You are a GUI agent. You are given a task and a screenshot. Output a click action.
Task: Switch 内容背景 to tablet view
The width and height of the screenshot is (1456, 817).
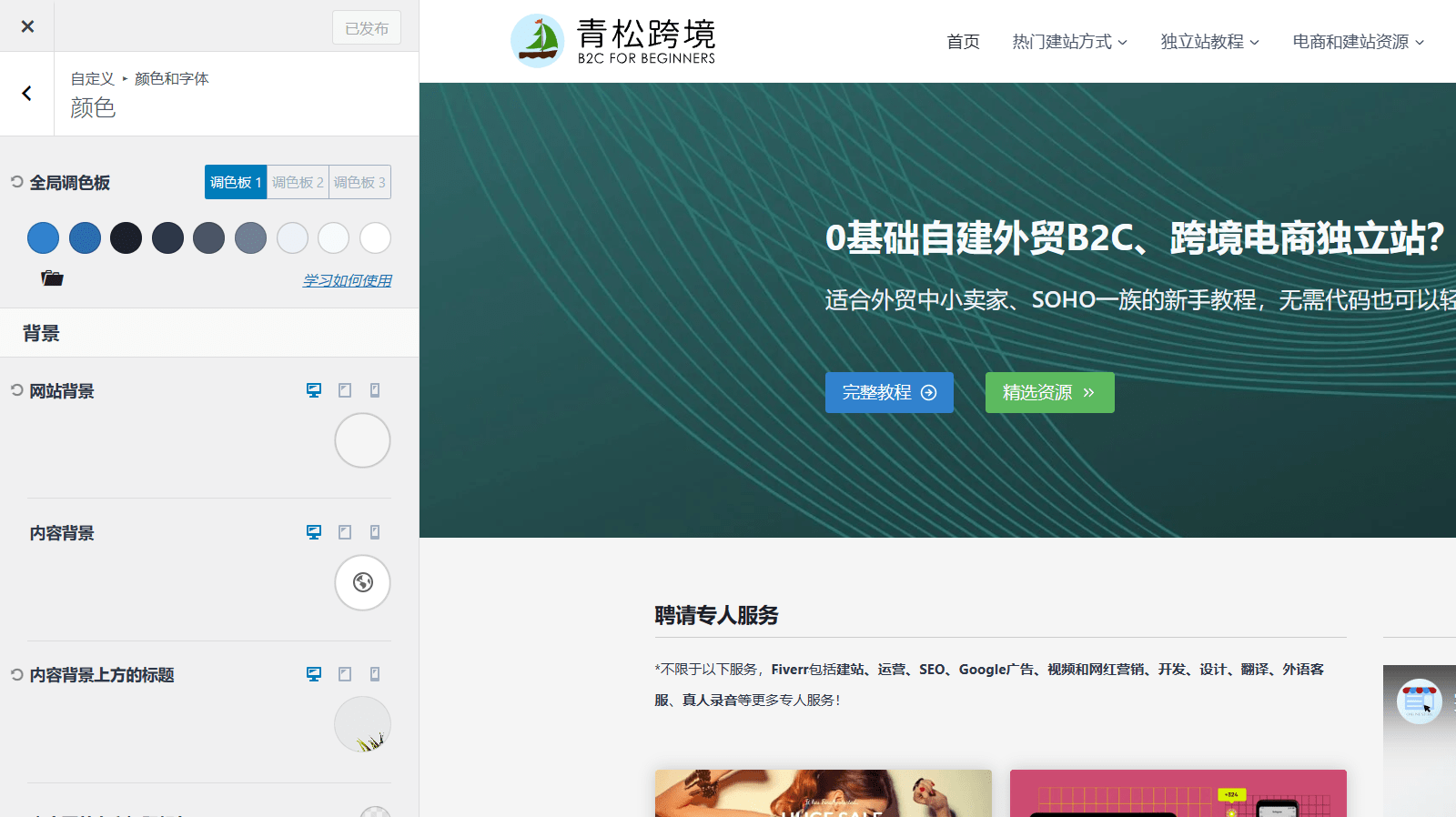[x=345, y=532]
